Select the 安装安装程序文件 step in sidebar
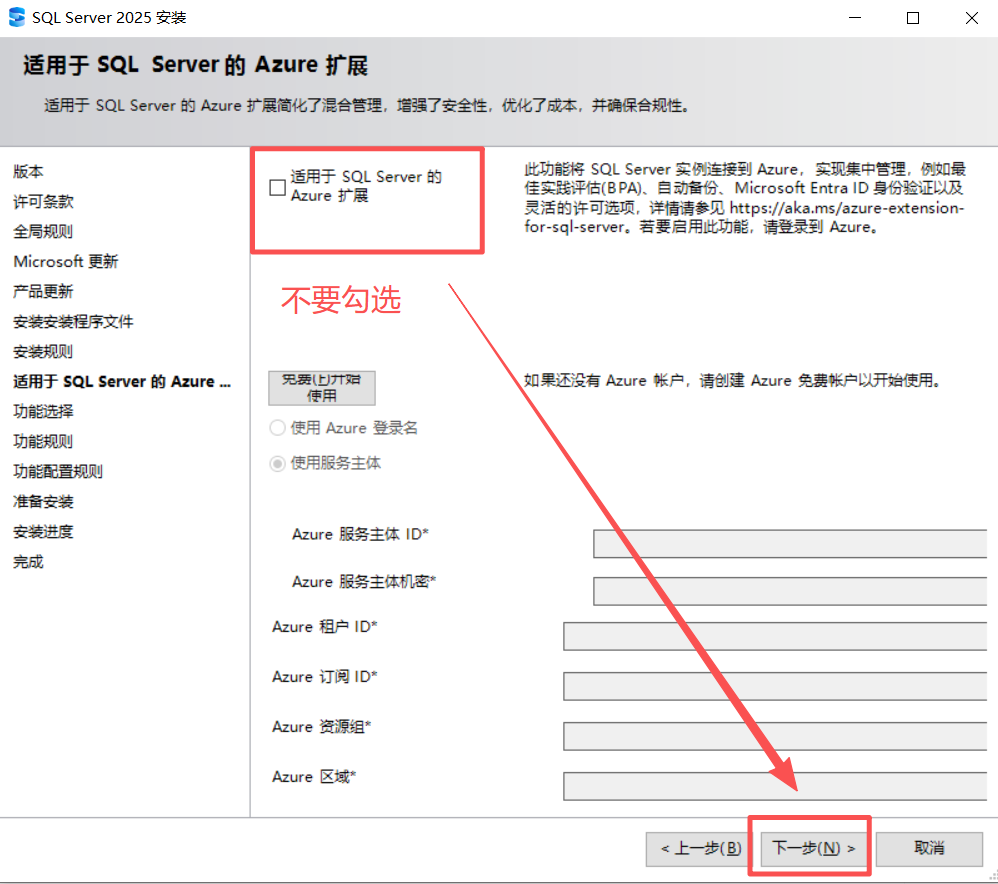The height and width of the screenshot is (884, 998). (73, 321)
